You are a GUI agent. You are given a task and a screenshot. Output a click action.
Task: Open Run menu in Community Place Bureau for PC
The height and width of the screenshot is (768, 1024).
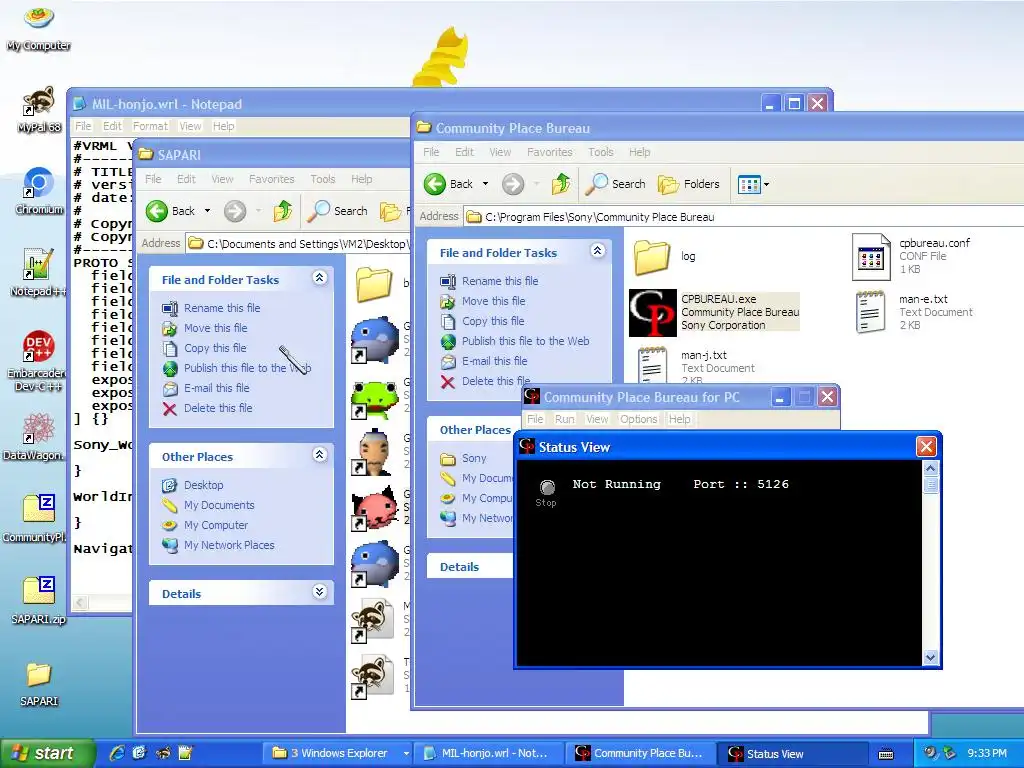pyautogui.click(x=564, y=419)
